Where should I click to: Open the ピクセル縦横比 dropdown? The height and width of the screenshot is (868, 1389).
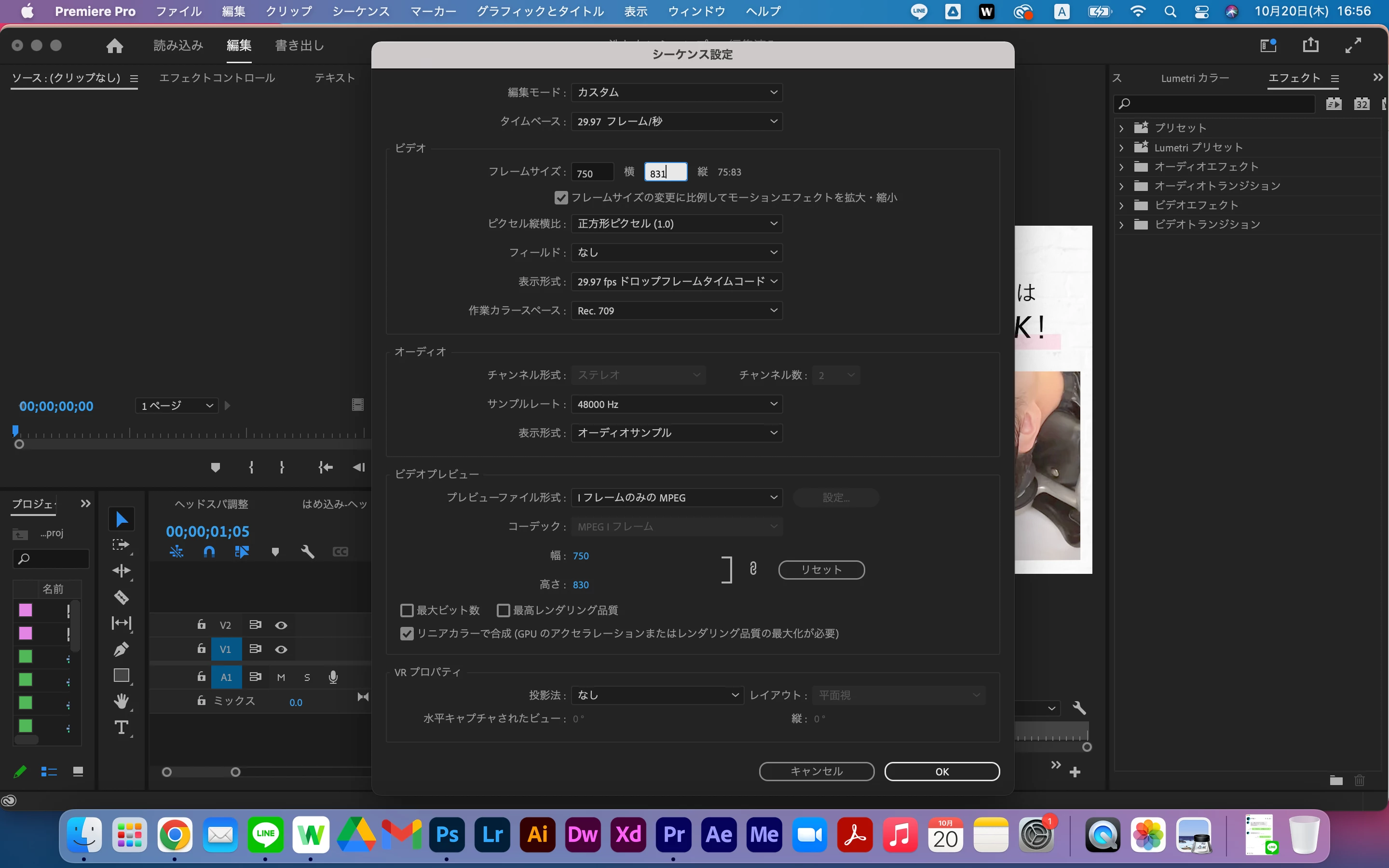coord(677,223)
